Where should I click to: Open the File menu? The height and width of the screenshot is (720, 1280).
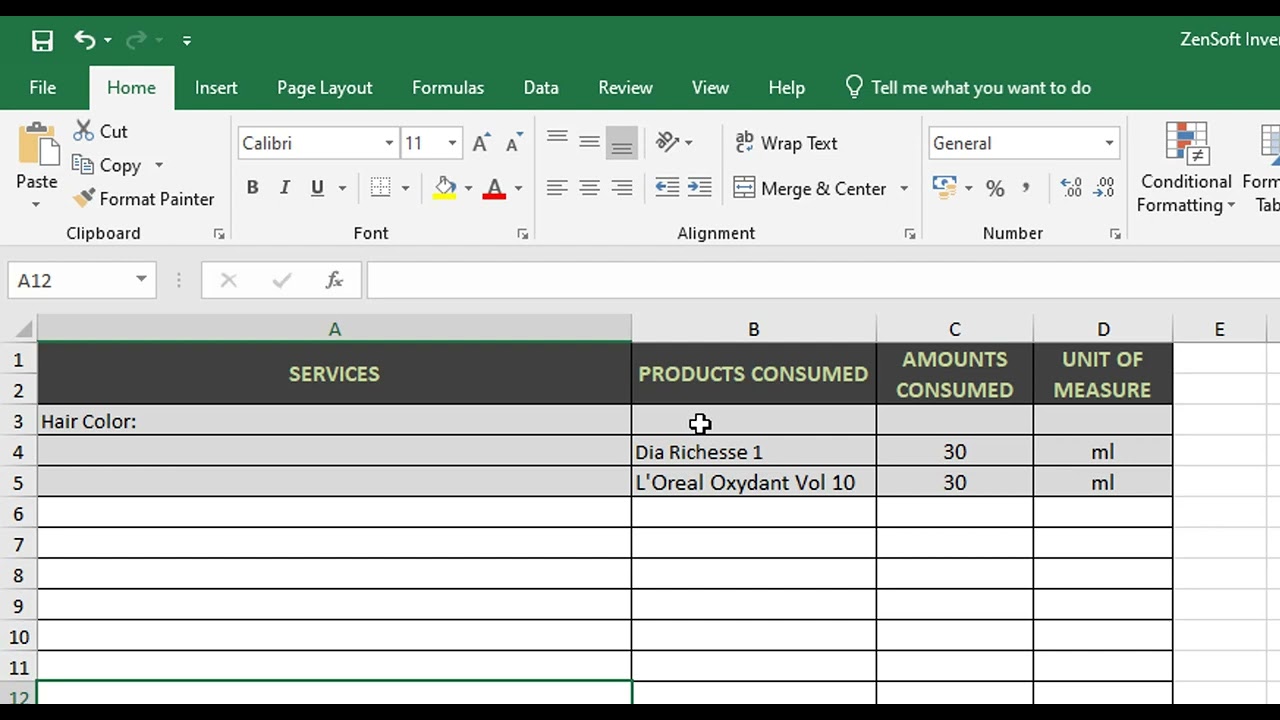(x=43, y=88)
